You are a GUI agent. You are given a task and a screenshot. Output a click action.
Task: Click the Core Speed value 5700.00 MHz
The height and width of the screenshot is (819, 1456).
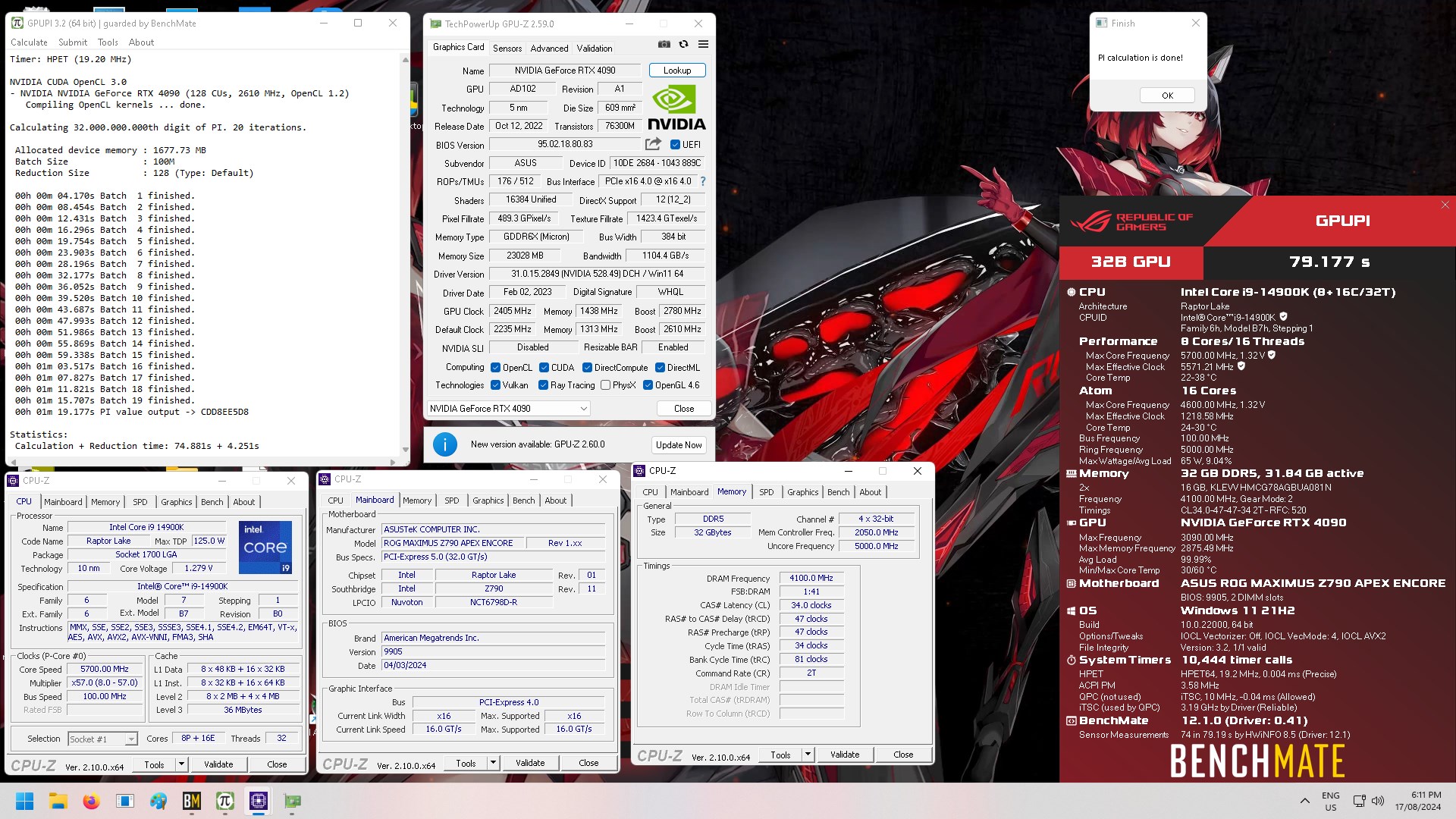point(105,669)
